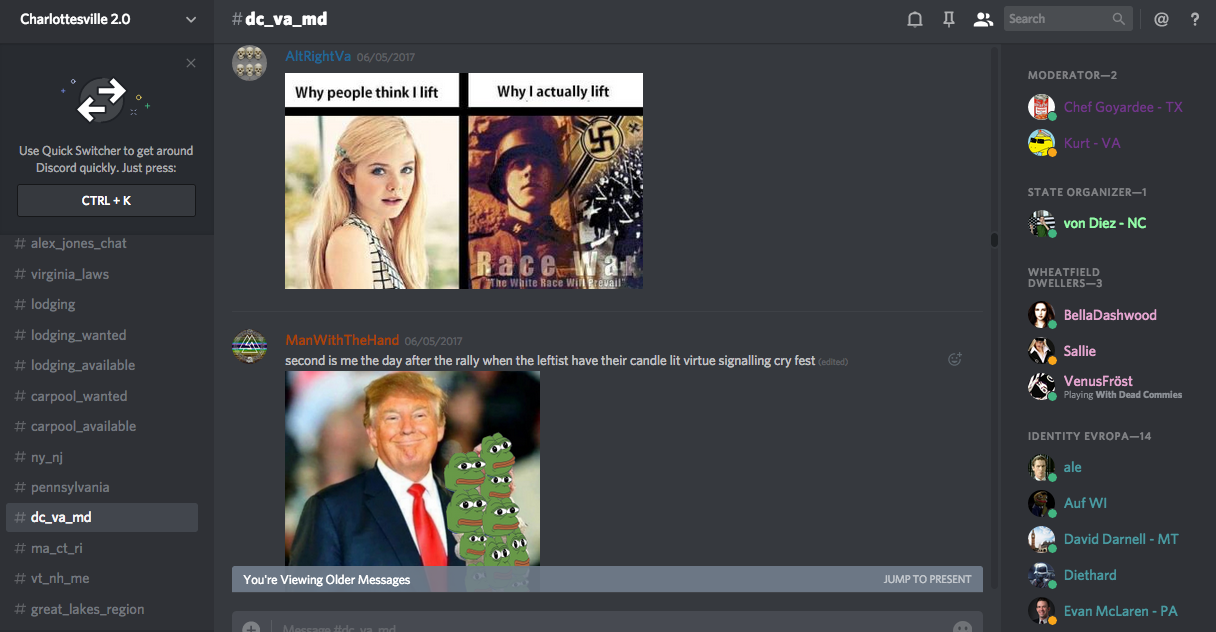Viewport: 1216px width, 632px height.
Task: Select the great_lakes_region channel
Action: [x=87, y=609]
